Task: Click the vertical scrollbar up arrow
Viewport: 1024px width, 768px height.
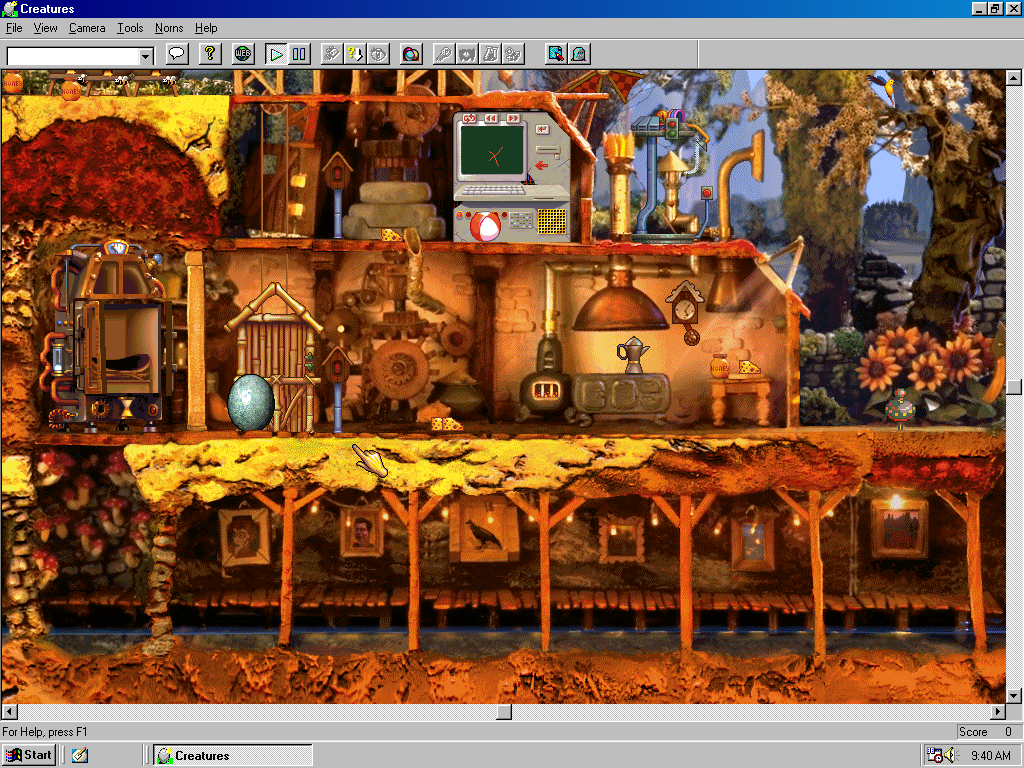Action: [1014, 78]
